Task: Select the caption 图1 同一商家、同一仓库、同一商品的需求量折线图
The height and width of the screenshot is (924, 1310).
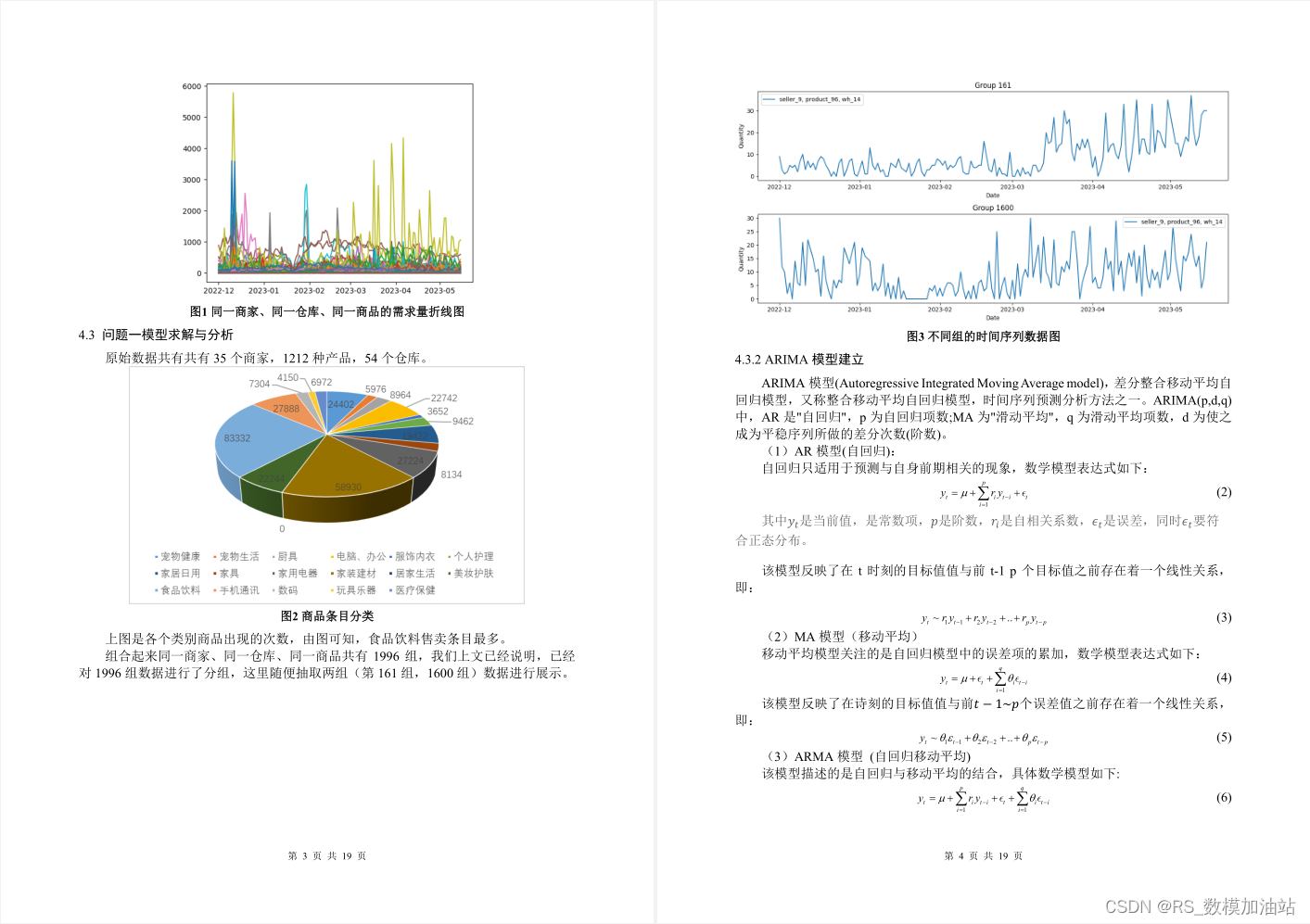Action: 327,311
